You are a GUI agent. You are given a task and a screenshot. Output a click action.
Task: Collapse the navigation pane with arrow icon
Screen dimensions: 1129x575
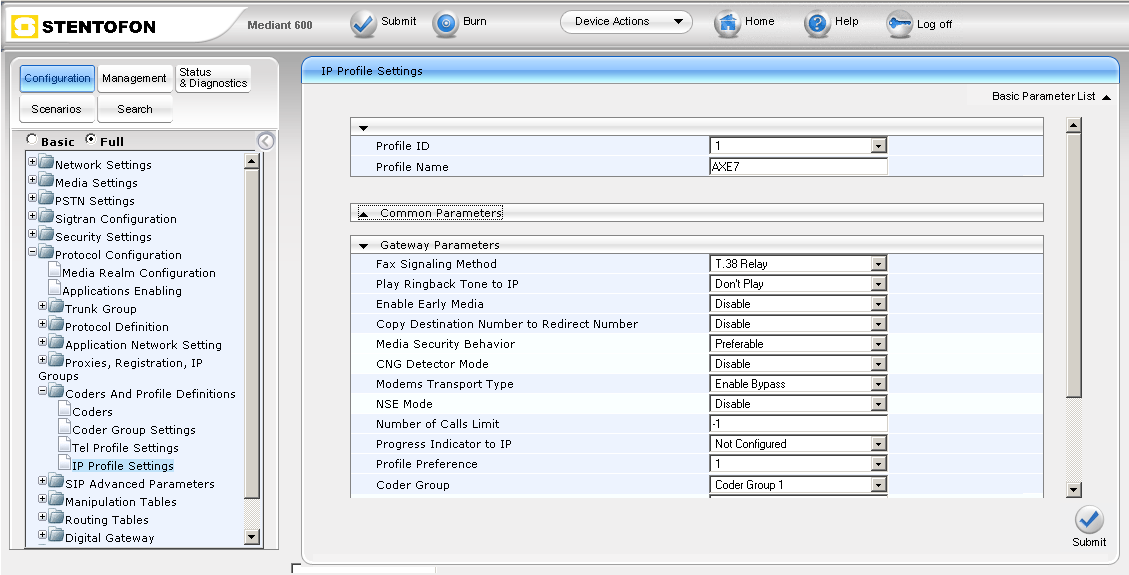[x=265, y=141]
